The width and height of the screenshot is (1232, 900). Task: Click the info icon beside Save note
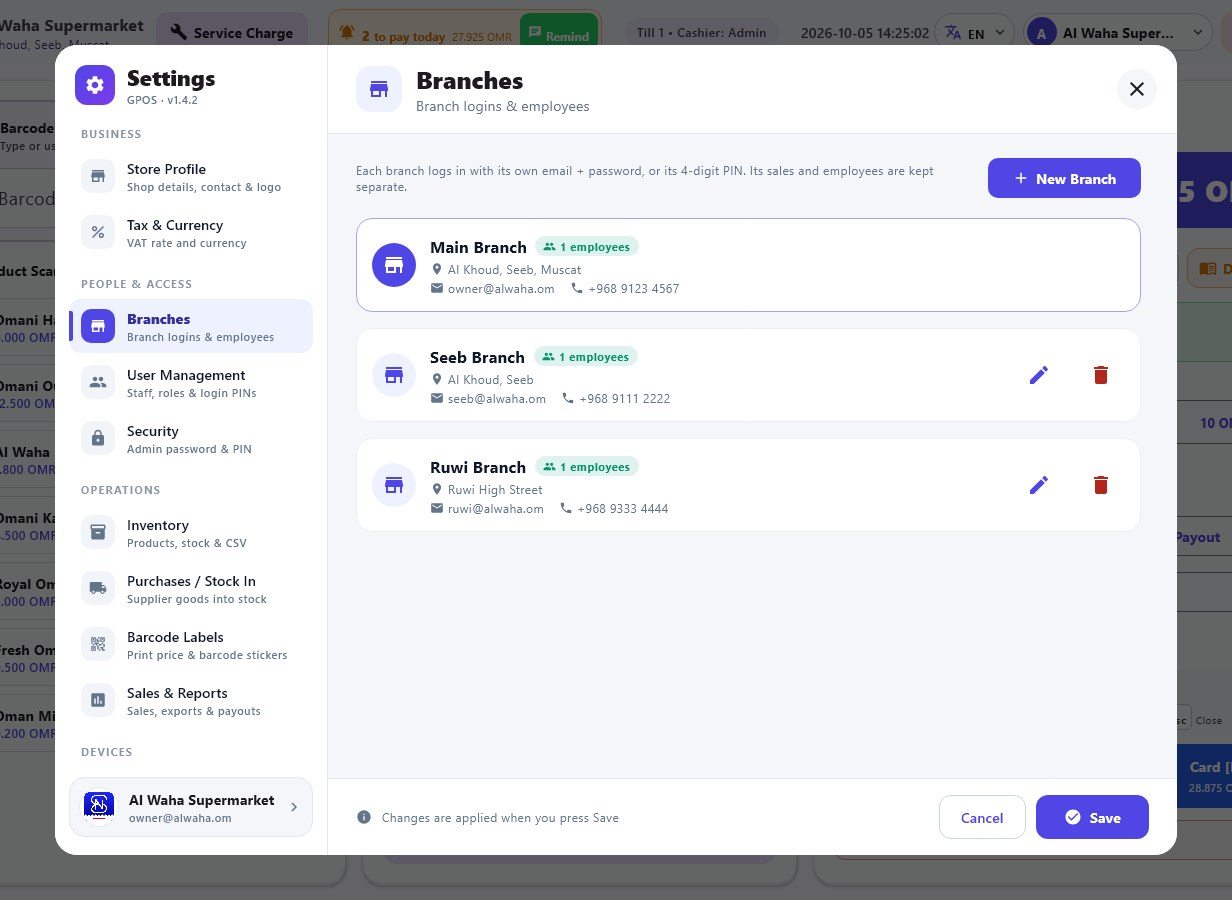(x=364, y=817)
